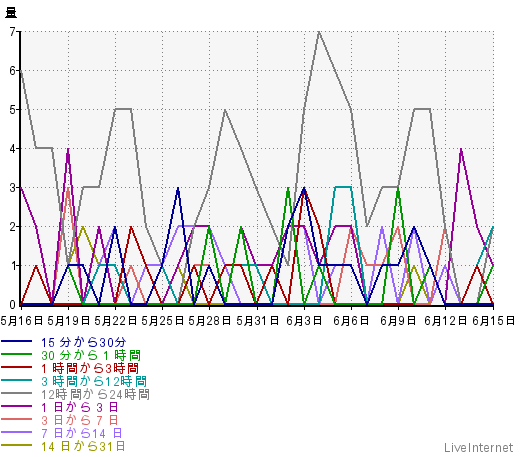Select the purple 1日から3日 legend label

tap(80, 407)
